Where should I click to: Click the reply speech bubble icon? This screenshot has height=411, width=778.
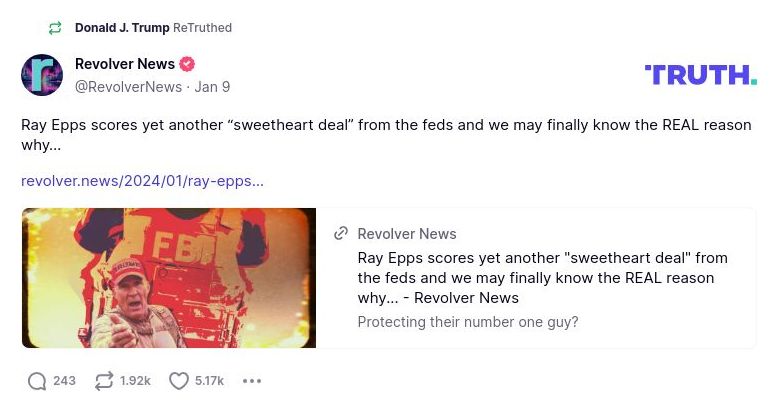(37, 381)
